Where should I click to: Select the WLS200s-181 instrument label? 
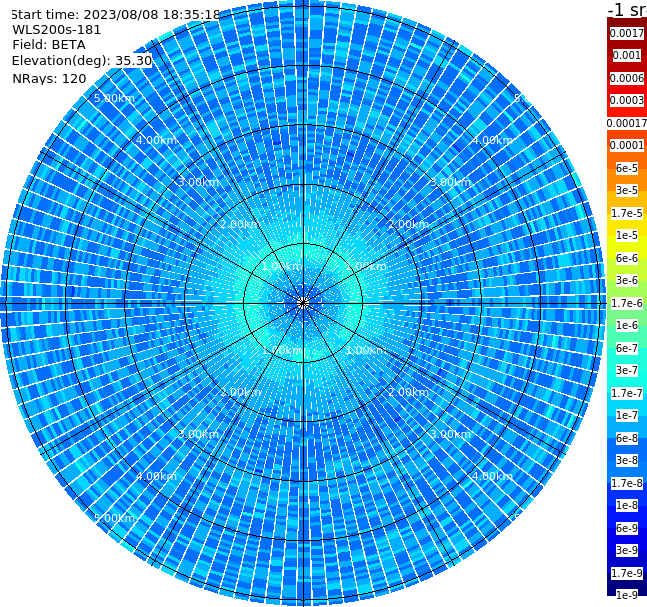coord(57,30)
